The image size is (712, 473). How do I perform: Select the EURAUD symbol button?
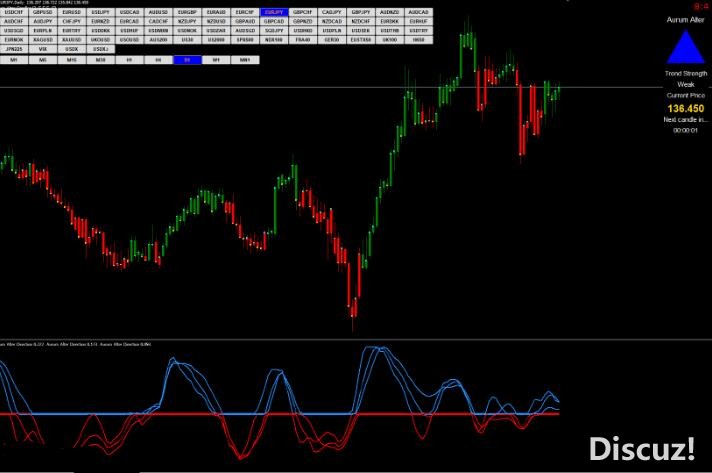pos(216,12)
